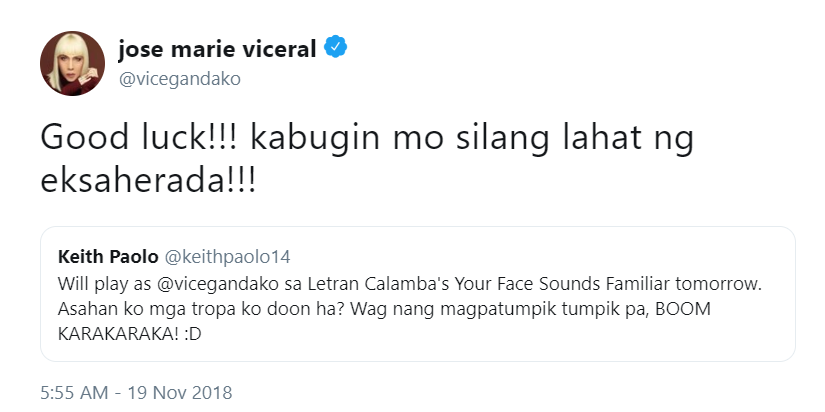Click 'KARAKARAKA! :D' in the quoted tweet

coord(129,335)
